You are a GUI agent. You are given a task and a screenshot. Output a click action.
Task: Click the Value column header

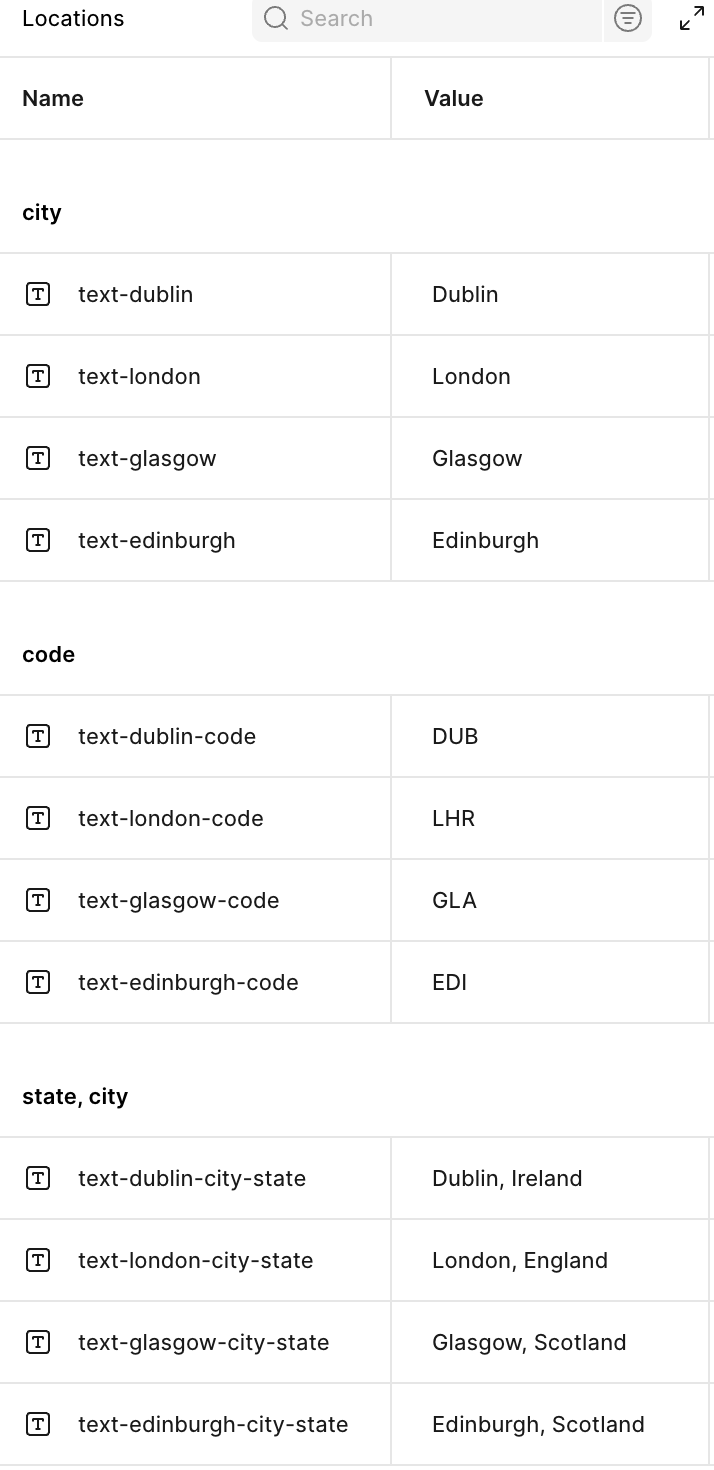click(x=454, y=98)
